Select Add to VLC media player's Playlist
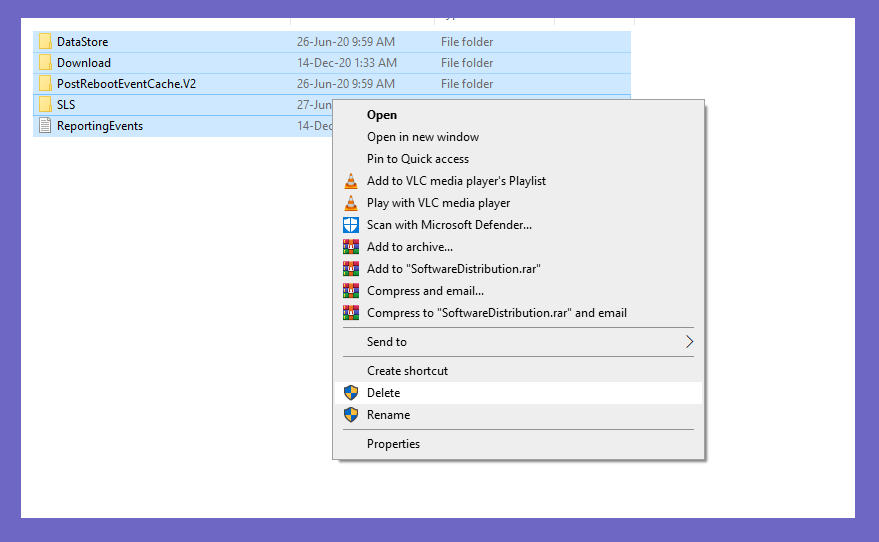Screen dimensions: 879x542 518,180
